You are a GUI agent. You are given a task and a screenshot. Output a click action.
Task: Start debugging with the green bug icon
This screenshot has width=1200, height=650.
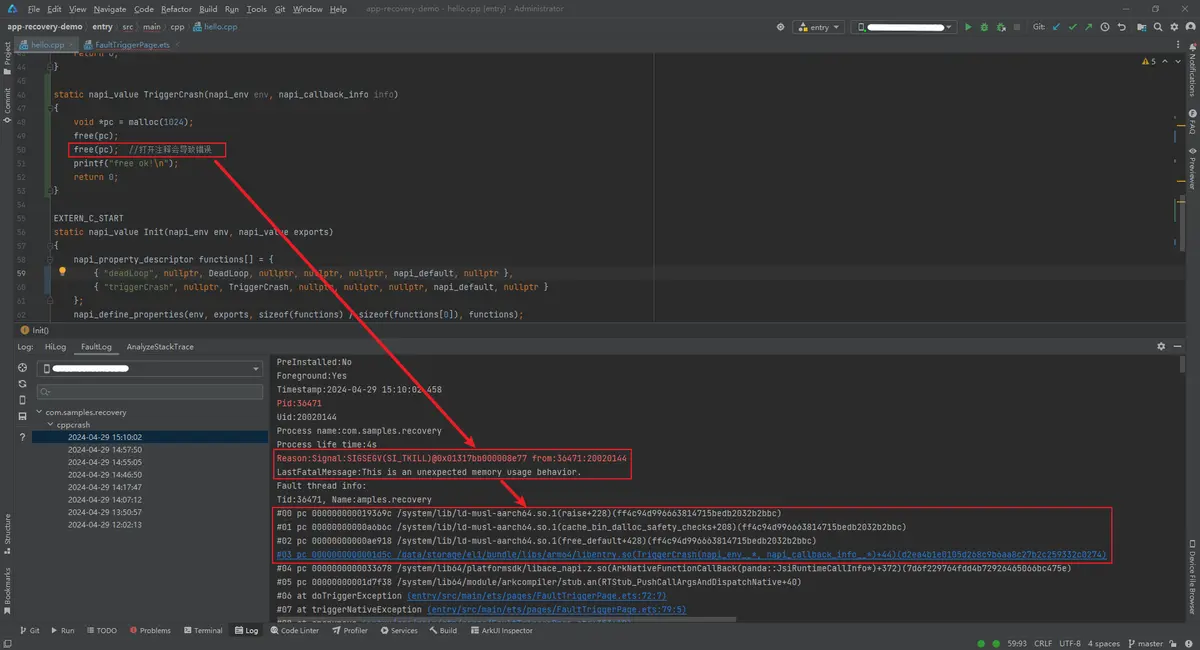(x=984, y=27)
